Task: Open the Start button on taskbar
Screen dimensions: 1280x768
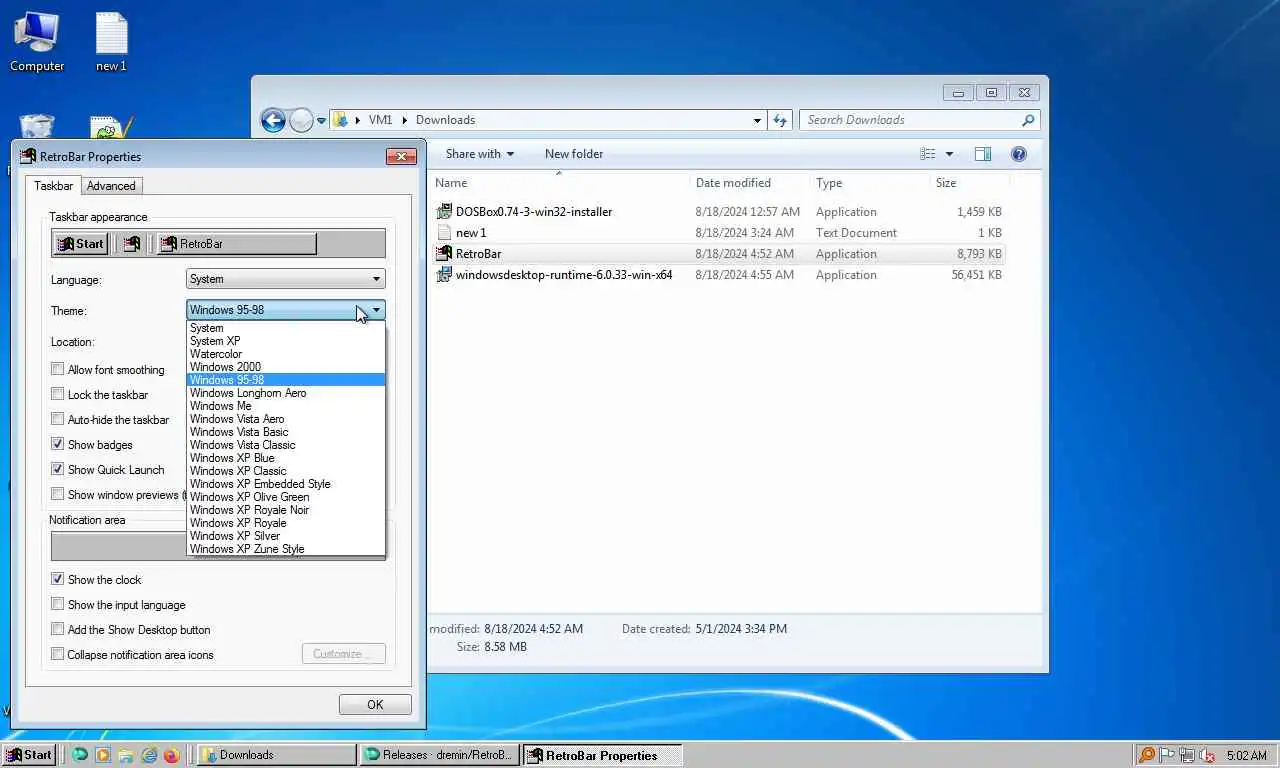Action: coord(28,755)
